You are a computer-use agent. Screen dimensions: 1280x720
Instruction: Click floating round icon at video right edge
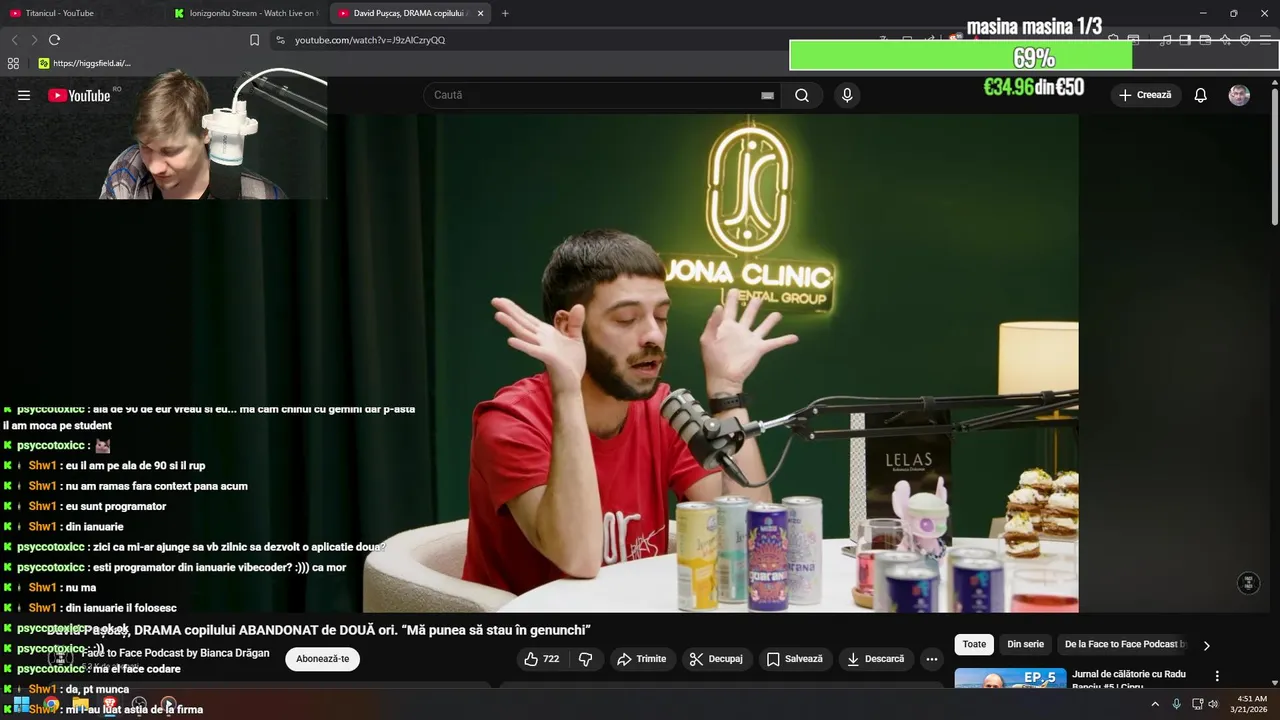[x=1248, y=583]
